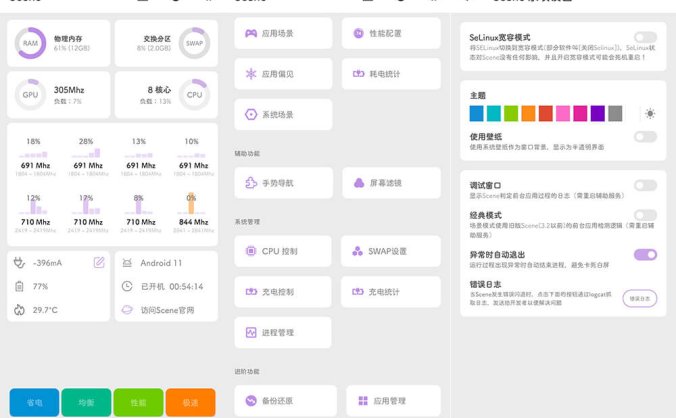676x418 pixels.
Task: Open 耗电统计 battery stats icon
Action: (x=358, y=74)
